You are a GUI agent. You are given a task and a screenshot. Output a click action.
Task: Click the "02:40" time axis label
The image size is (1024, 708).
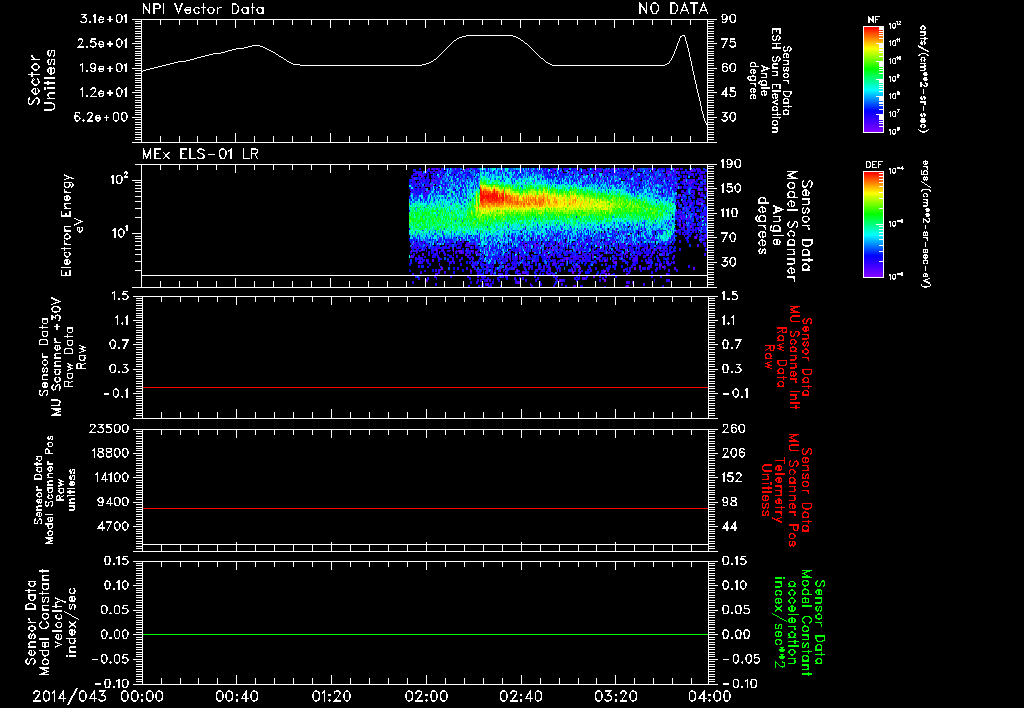tap(520, 696)
